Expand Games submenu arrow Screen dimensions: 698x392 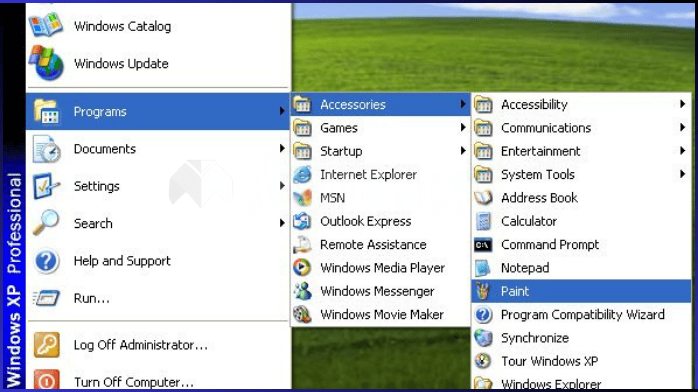[x=463, y=128]
